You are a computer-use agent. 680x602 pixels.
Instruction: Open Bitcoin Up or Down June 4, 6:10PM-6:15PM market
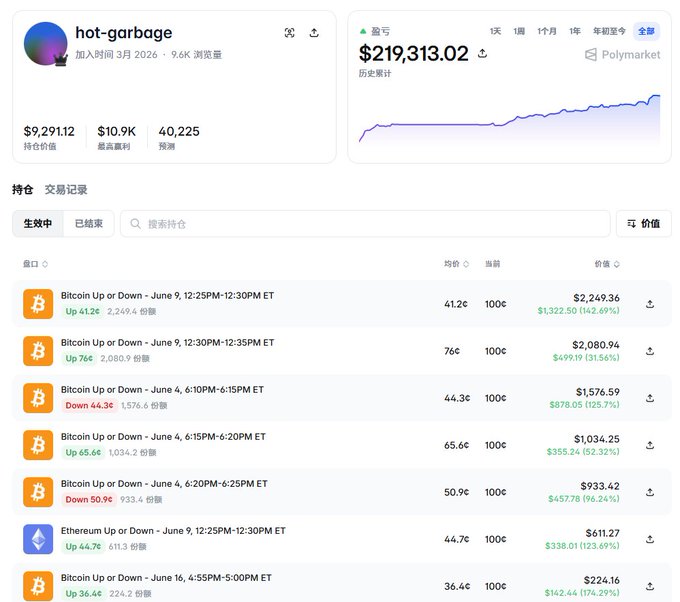click(162, 389)
